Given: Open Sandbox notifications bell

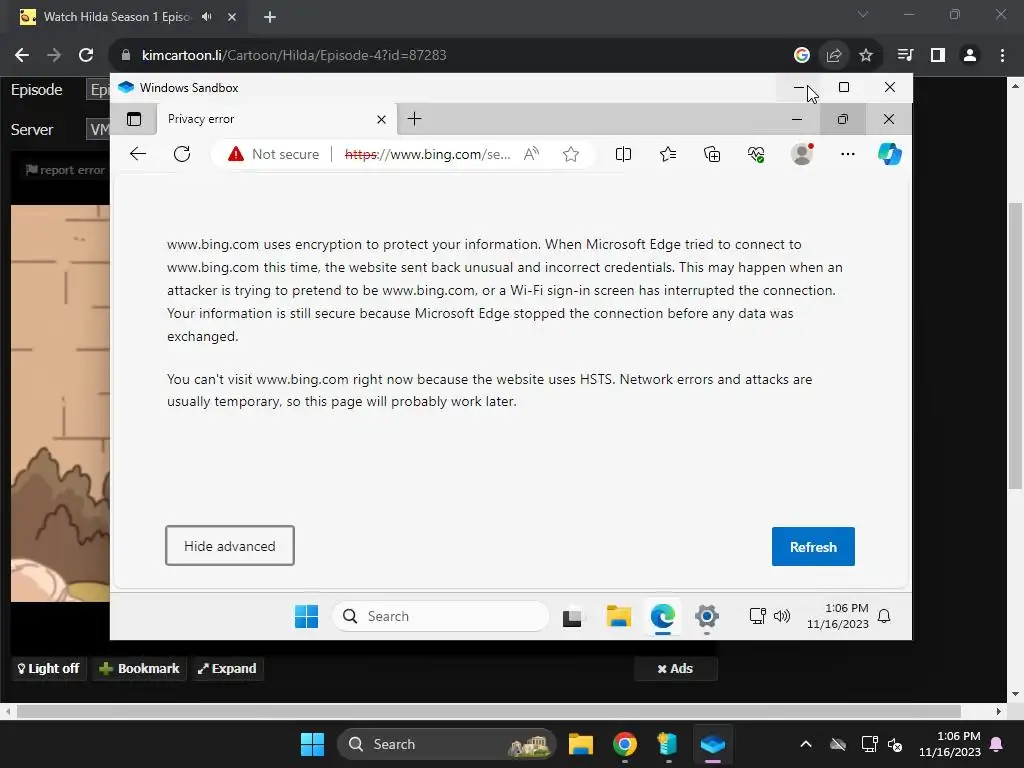Looking at the screenshot, I should pos(884,616).
